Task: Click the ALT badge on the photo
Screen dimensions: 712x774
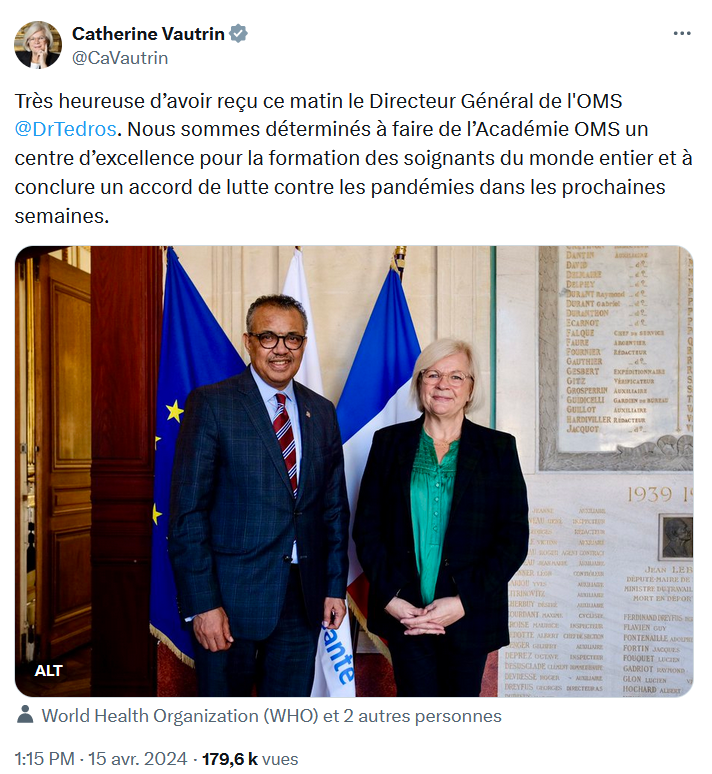Action: (48, 670)
